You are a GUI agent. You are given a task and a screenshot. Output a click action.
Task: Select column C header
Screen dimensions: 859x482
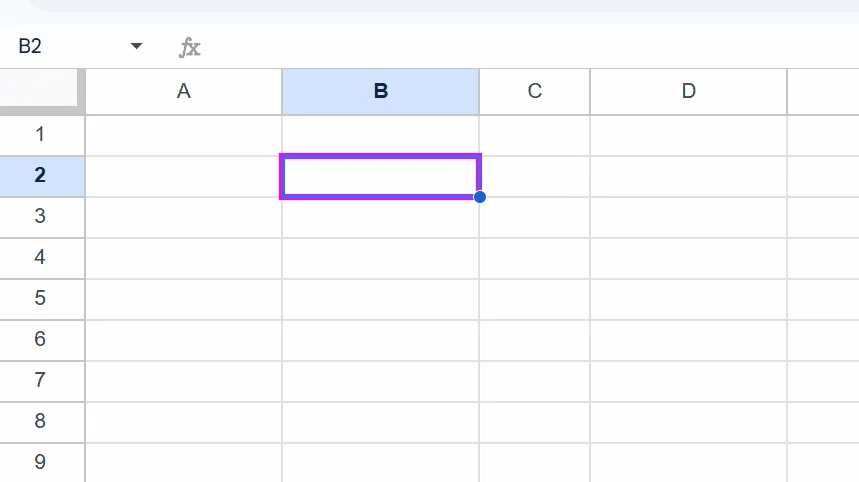pyautogui.click(x=535, y=91)
